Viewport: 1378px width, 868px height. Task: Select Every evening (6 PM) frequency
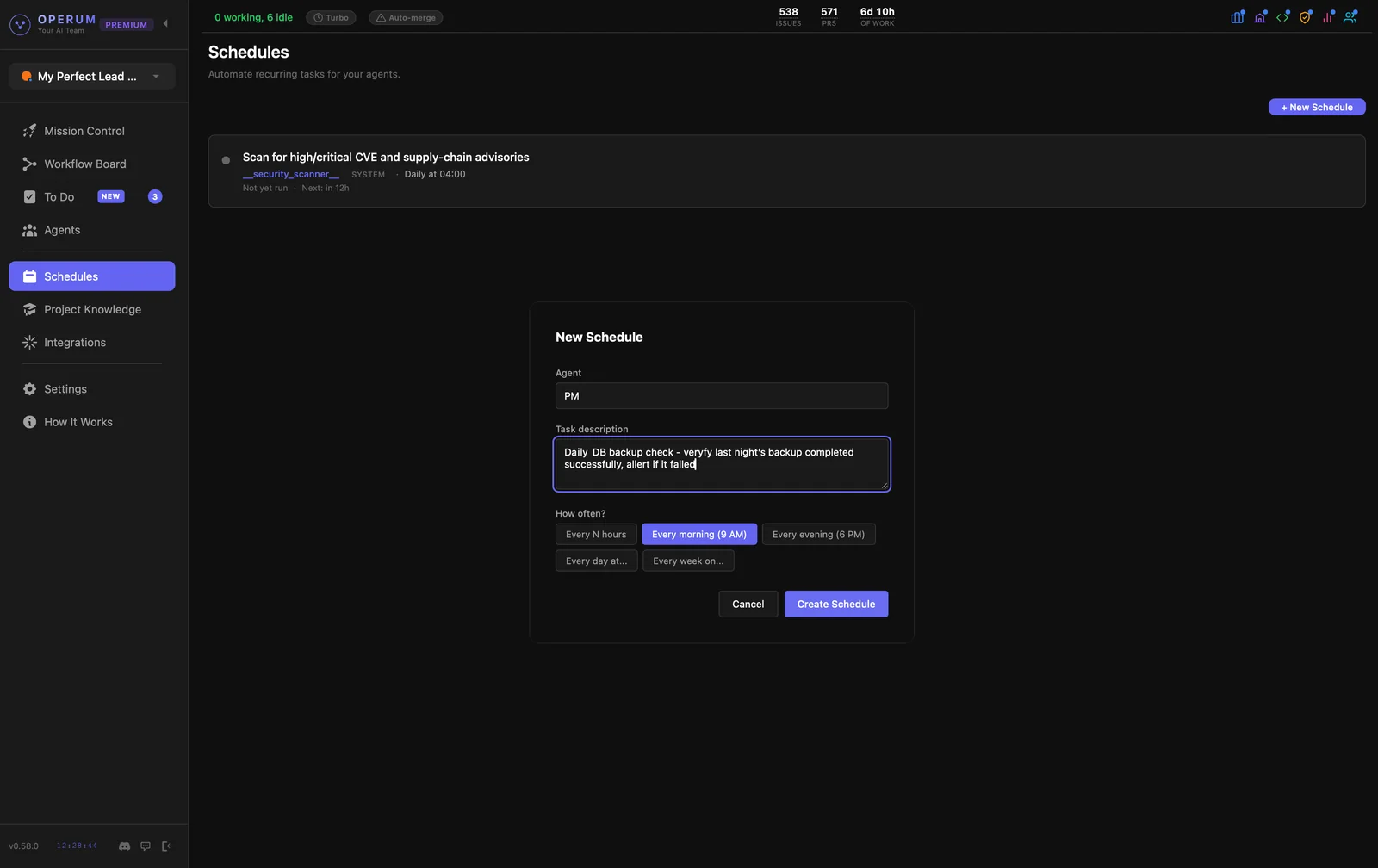click(818, 535)
